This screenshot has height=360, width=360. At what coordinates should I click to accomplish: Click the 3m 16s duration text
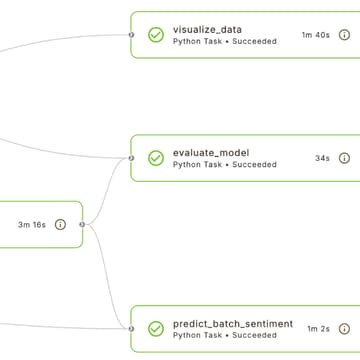(x=32, y=225)
